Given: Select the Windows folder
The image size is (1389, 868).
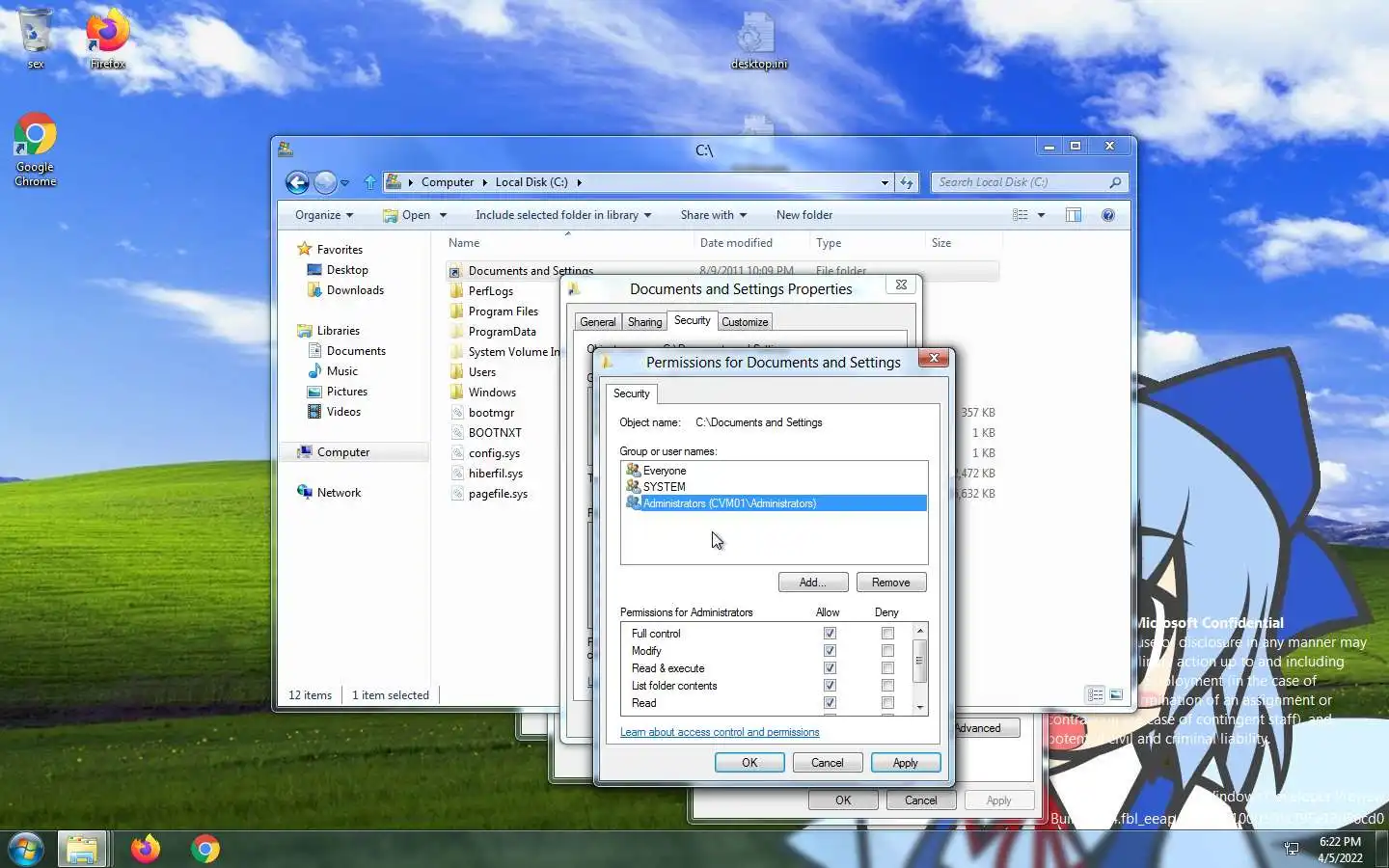Looking at the screenshot, I should [491, 393].
